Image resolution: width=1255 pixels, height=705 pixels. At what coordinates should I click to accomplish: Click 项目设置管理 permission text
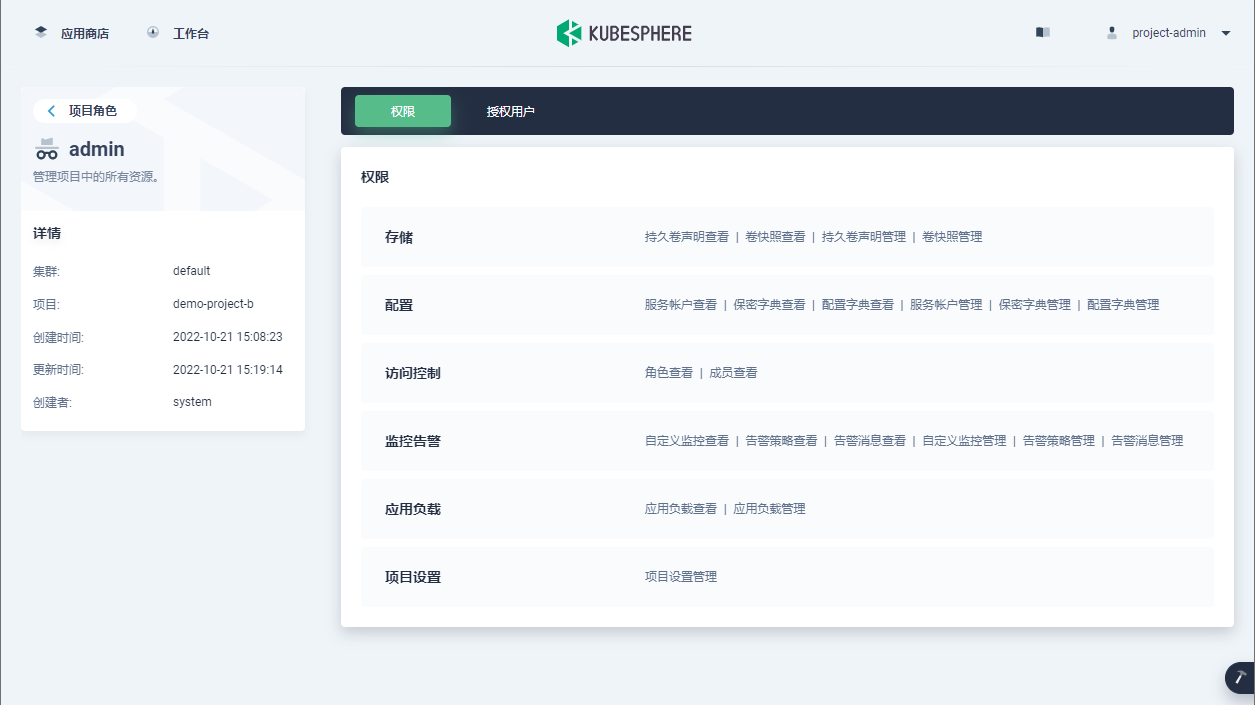point(681,577)
